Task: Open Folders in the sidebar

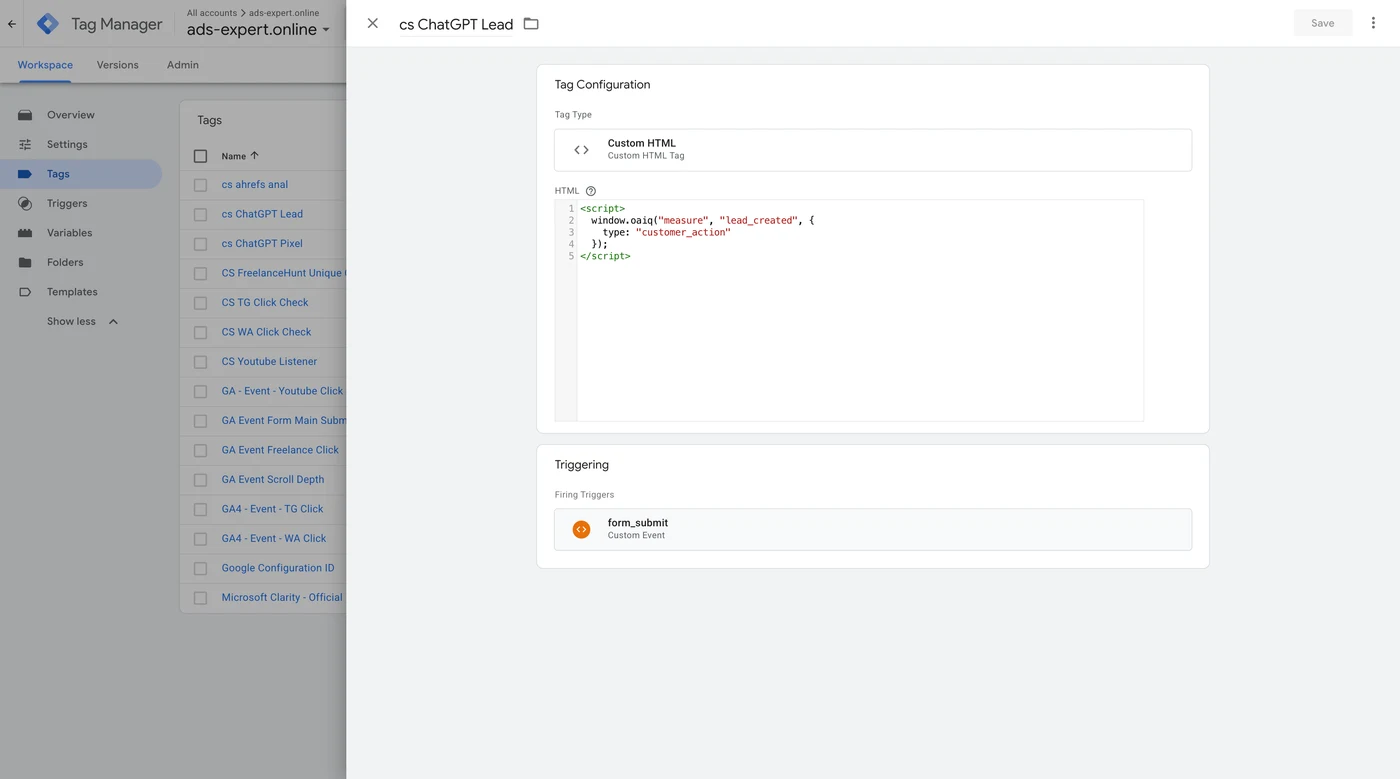Action: tap(65, 262)
